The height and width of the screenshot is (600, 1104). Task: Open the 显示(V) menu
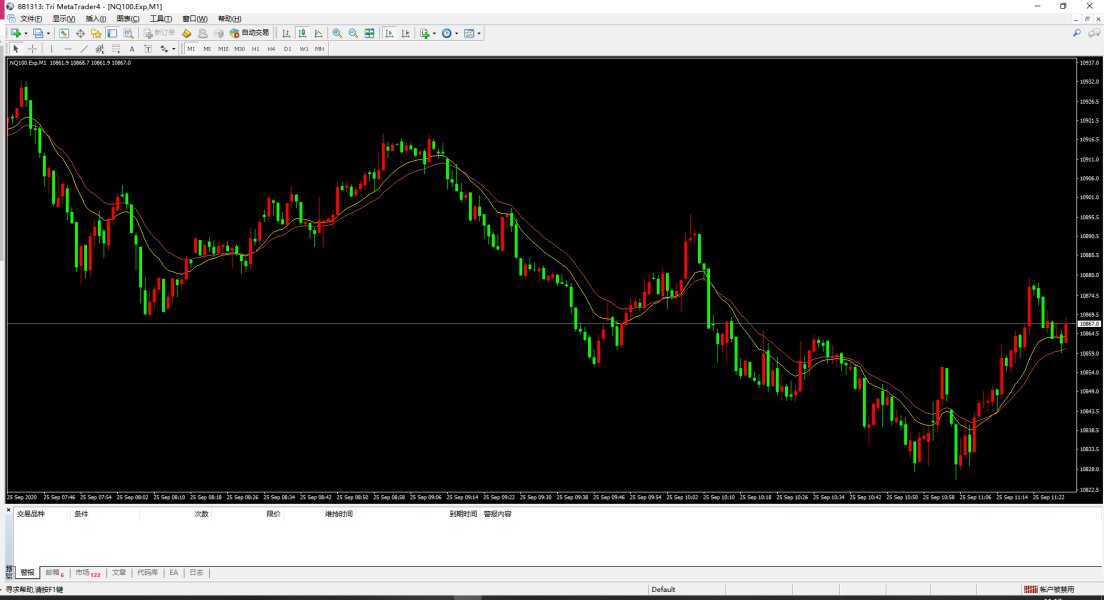[63, 19]
